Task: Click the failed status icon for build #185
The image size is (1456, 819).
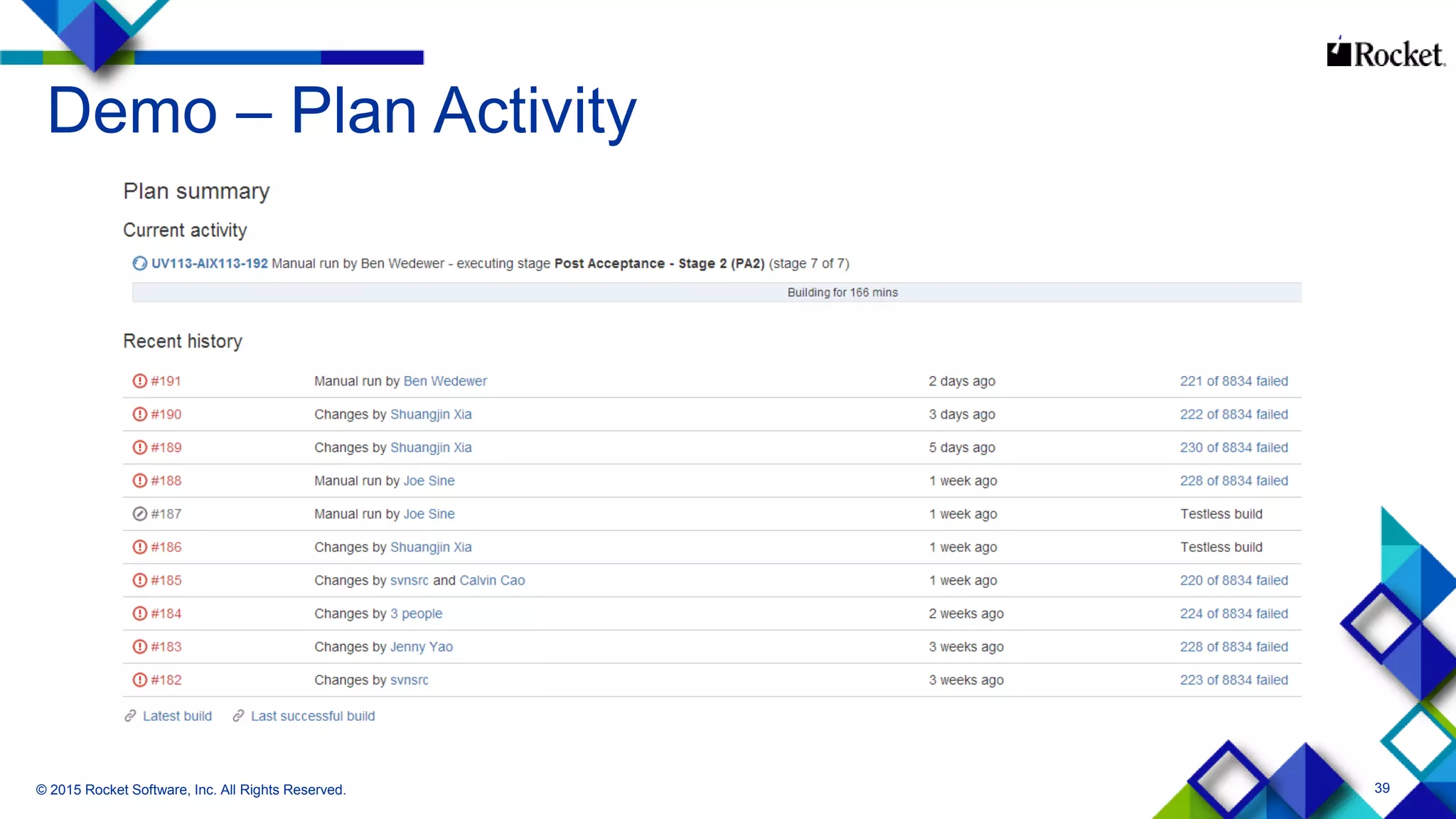Action: pyautogui.click(x=140, y=580)
